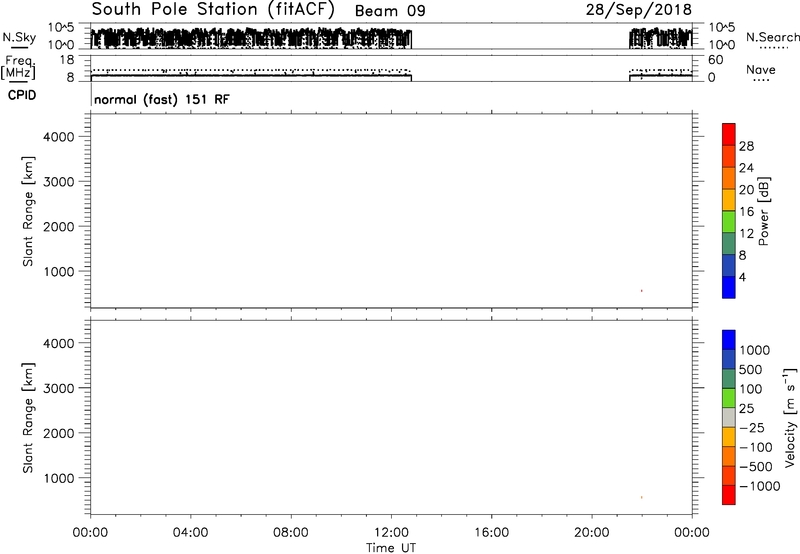Click the blue swatch above 1000 in the velocity bar
Viewport: 800px width, 554px height.
click(729, 340)
